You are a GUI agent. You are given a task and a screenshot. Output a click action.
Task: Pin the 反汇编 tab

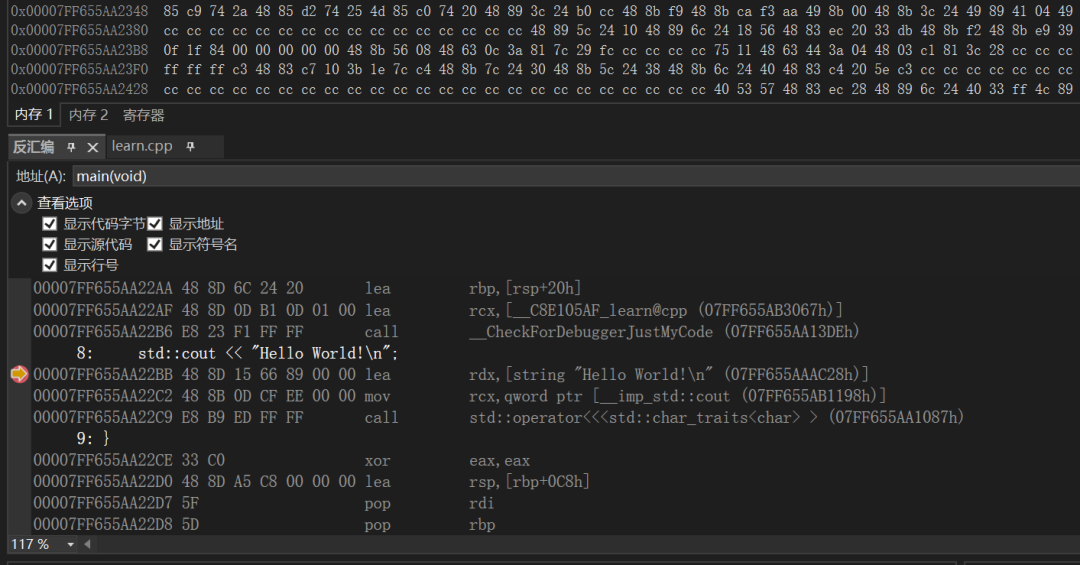coord(71,147)
